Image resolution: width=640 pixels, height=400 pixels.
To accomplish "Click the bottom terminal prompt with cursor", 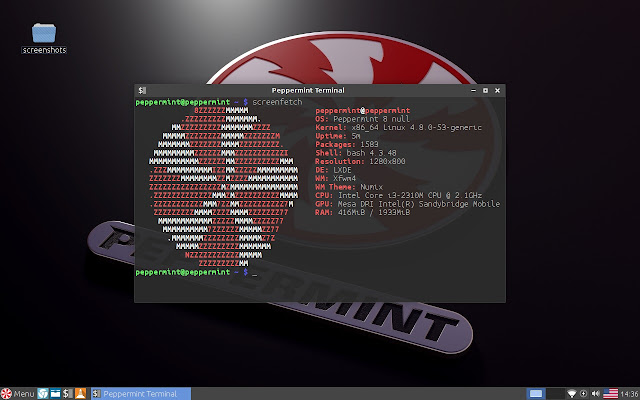I will click(196, 272).
